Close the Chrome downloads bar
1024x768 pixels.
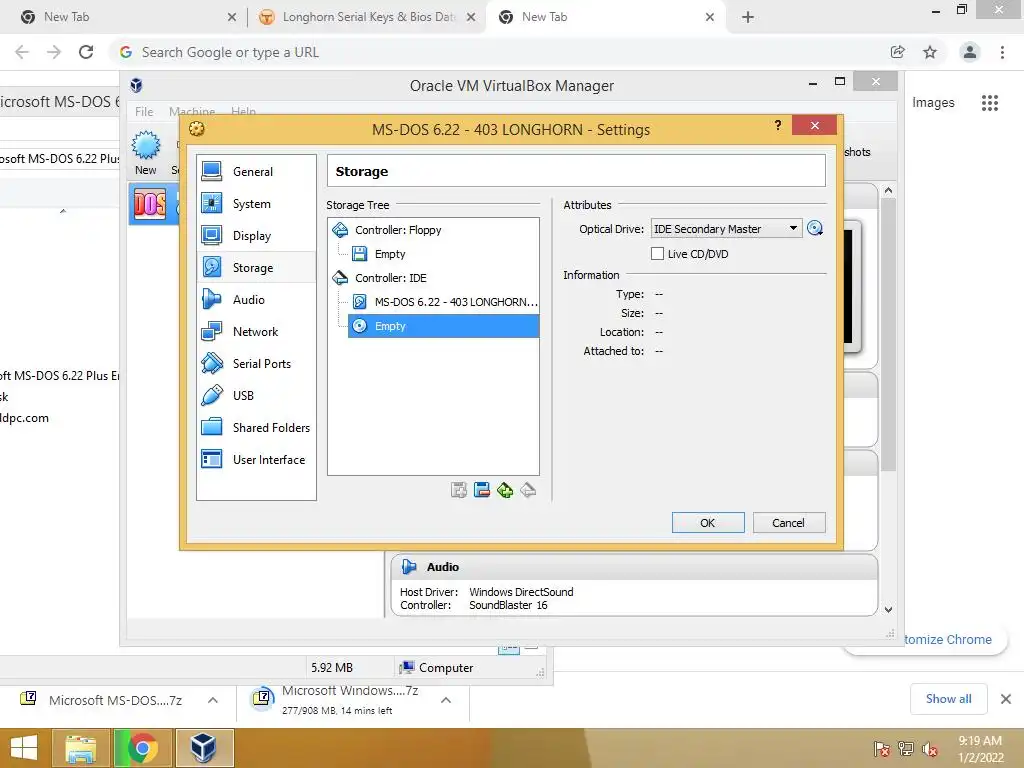click(1006, 699)
